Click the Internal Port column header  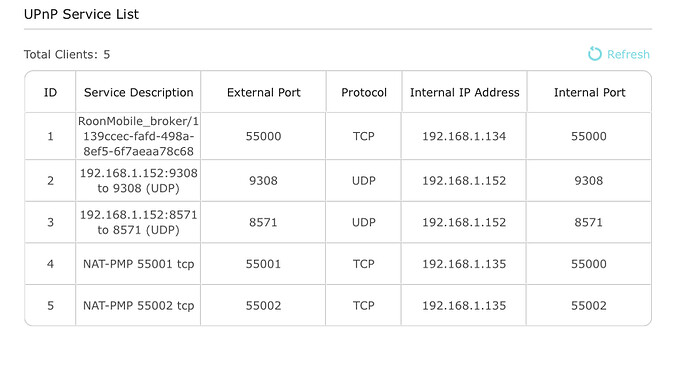pyautogui.click(x=589, y=92)
